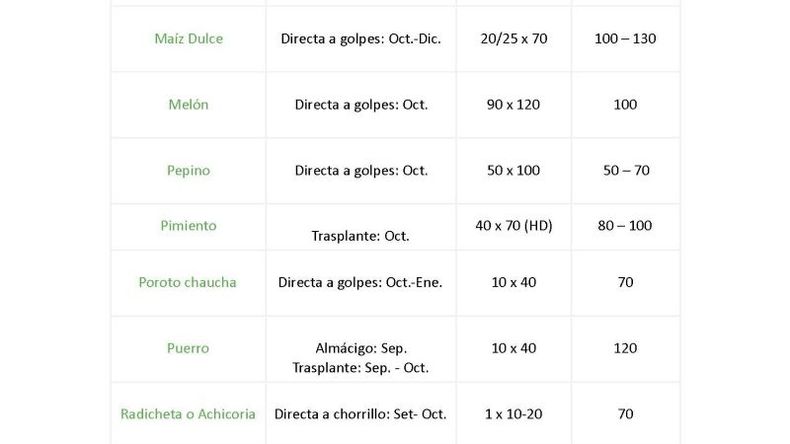Select the Melón crop name
The width and height of the screenshot is (790, 444).
pyautogui.click(x=188, y=104)
